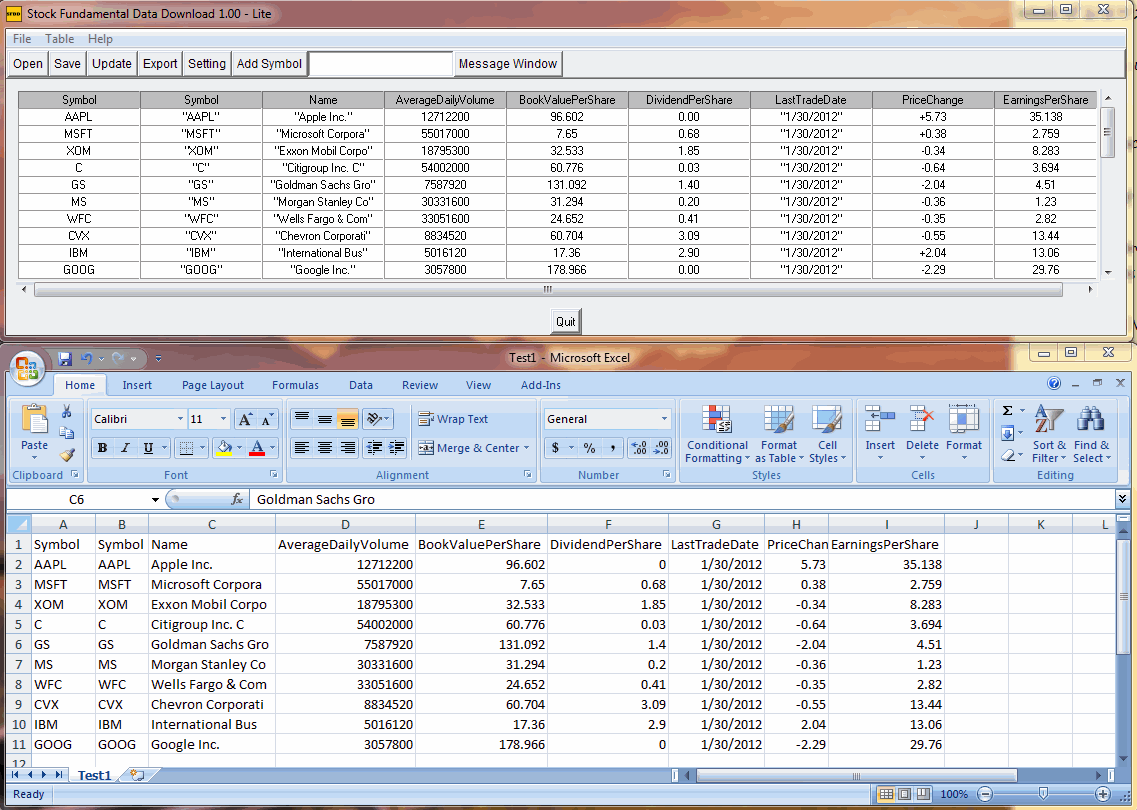Toggle Middle Align vertical alignment
Image resolution: width=1137 pixels, height=810 pixels.
coord(325,419)
